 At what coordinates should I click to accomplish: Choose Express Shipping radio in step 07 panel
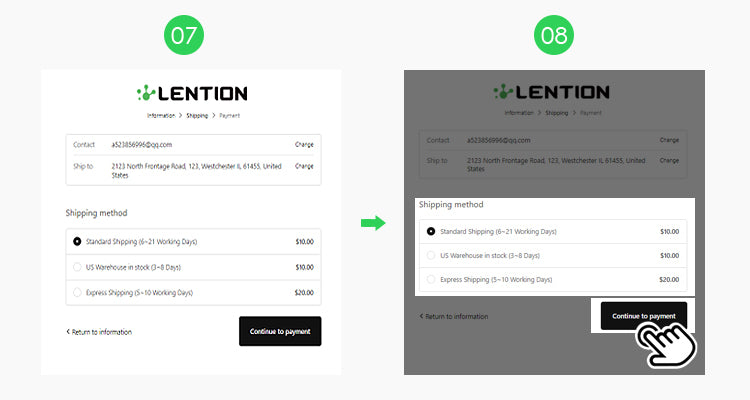[x=77, y=292]
